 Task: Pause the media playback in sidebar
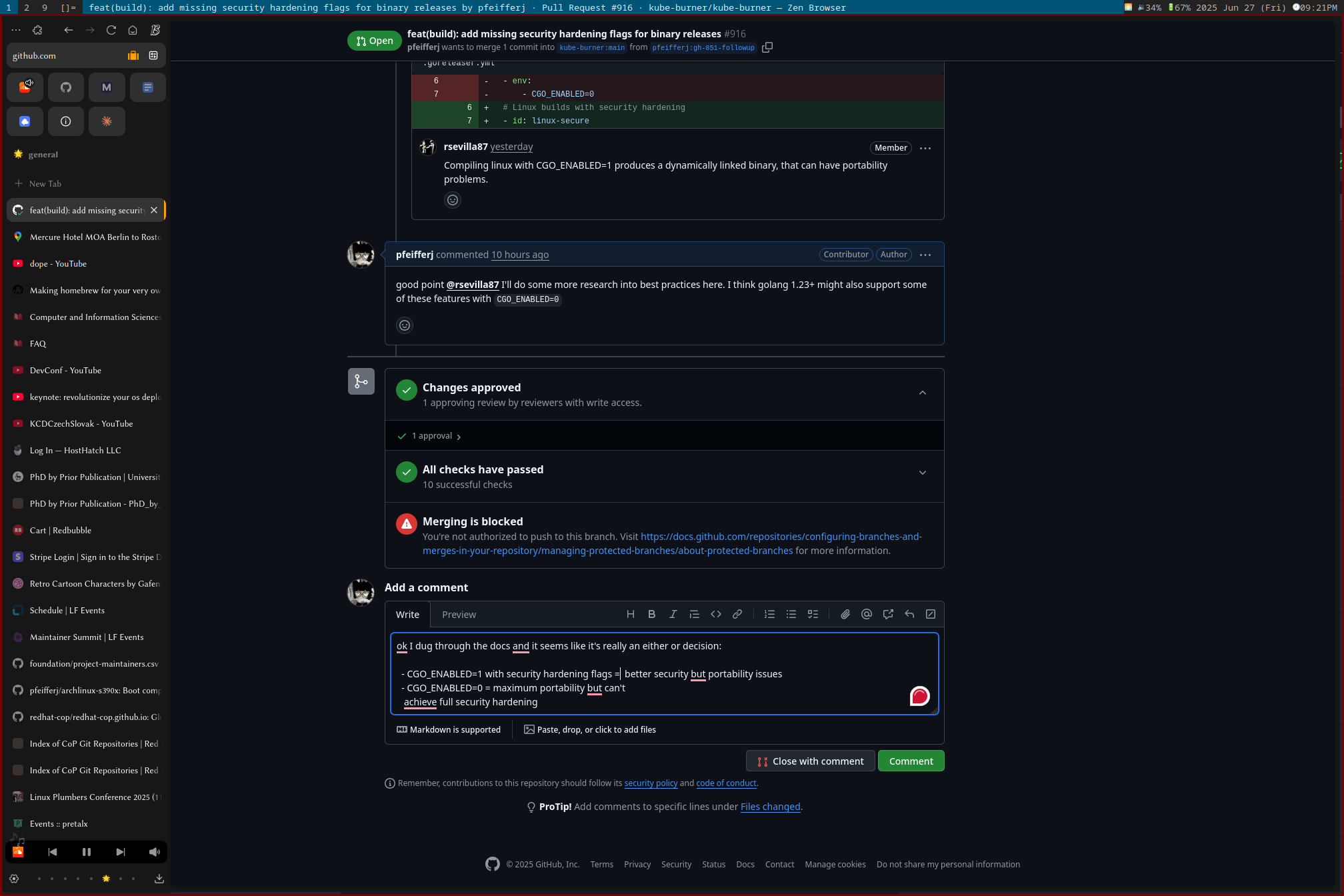tap(87, 851)
